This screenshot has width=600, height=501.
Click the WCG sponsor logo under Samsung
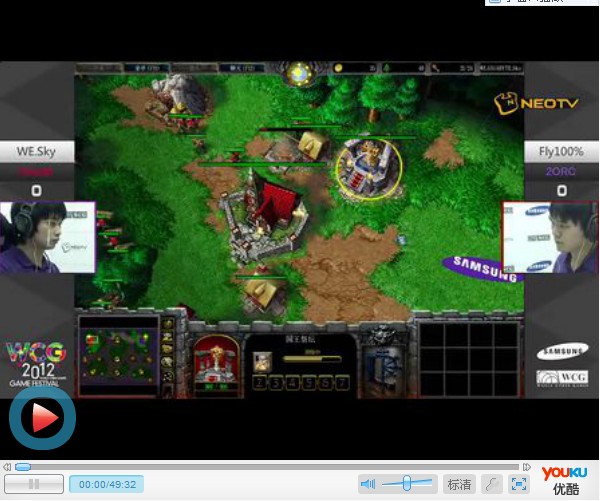[562, 377]
